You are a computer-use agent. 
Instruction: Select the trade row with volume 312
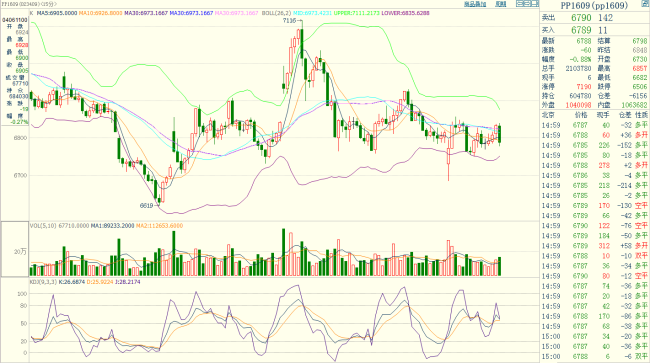[594, 246]
